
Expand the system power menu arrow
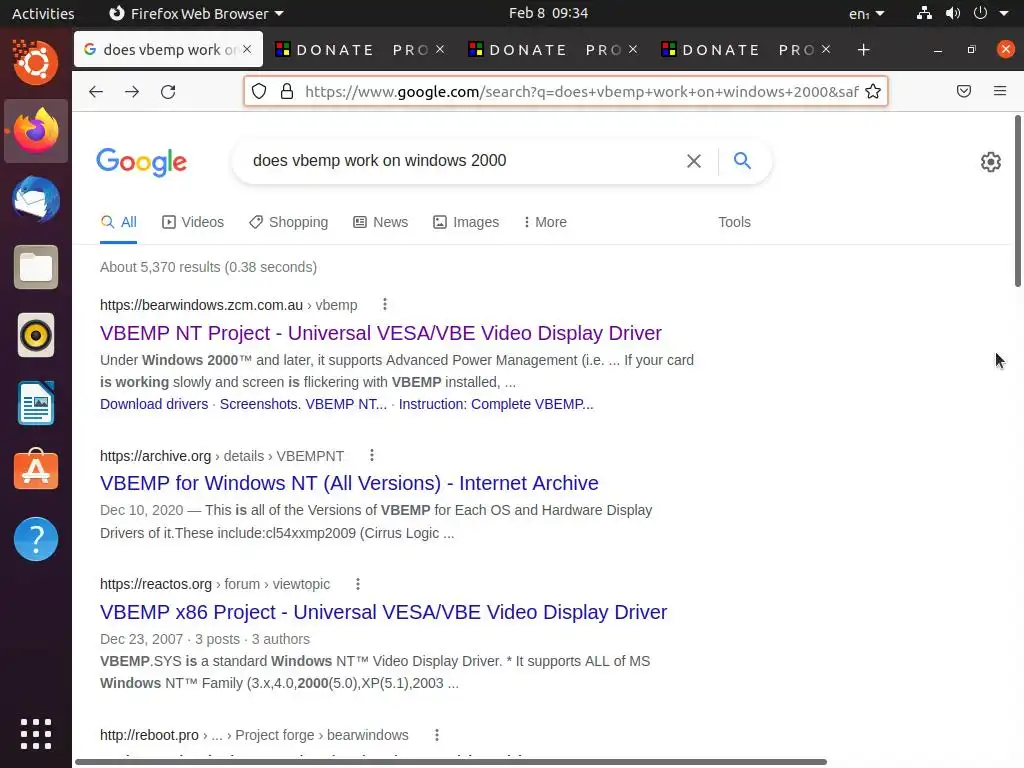[x=1004, y=13]
